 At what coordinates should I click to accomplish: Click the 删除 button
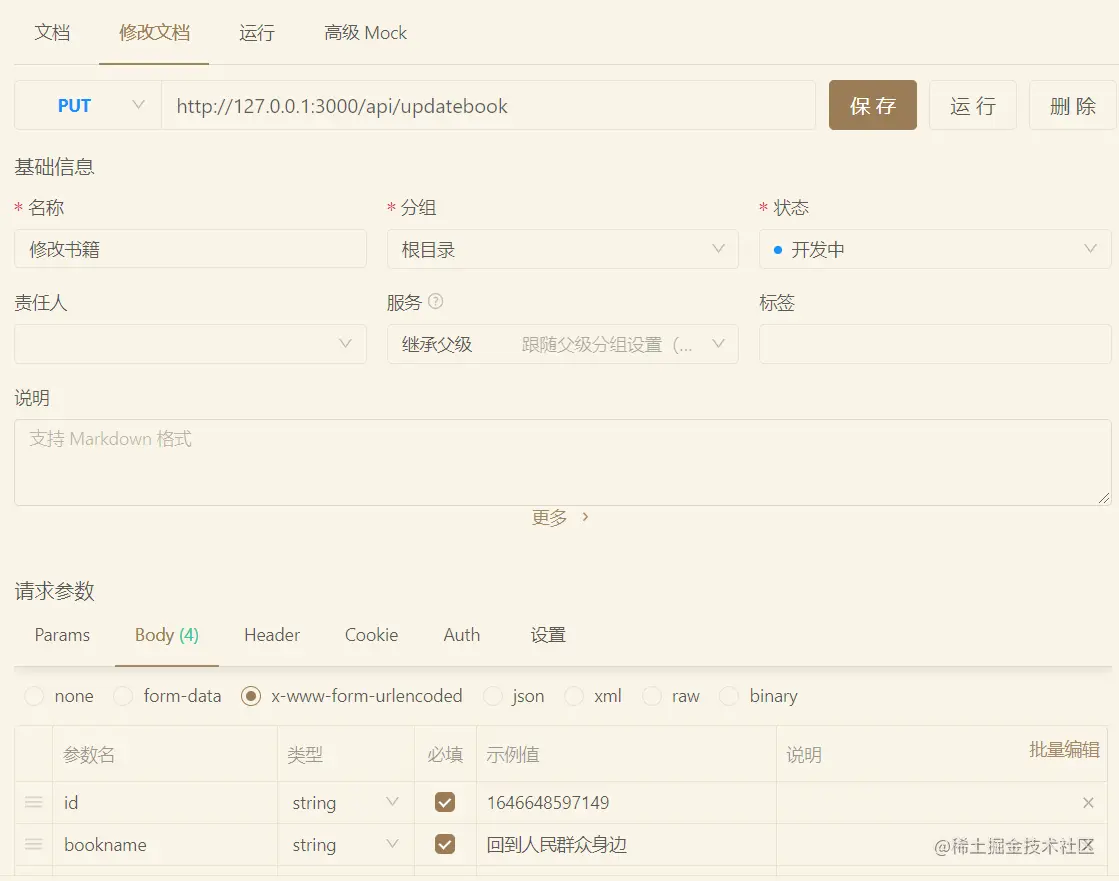pyautogui.click(x=1073, y=105)
